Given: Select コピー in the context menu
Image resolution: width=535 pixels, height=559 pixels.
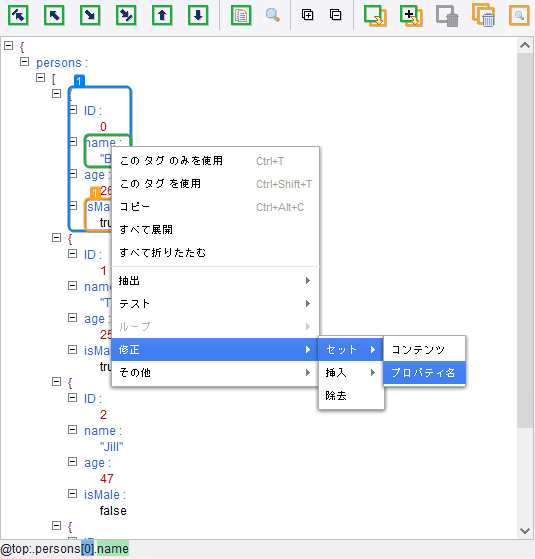Looking at the screenshot, I should [x=215, y=207].
